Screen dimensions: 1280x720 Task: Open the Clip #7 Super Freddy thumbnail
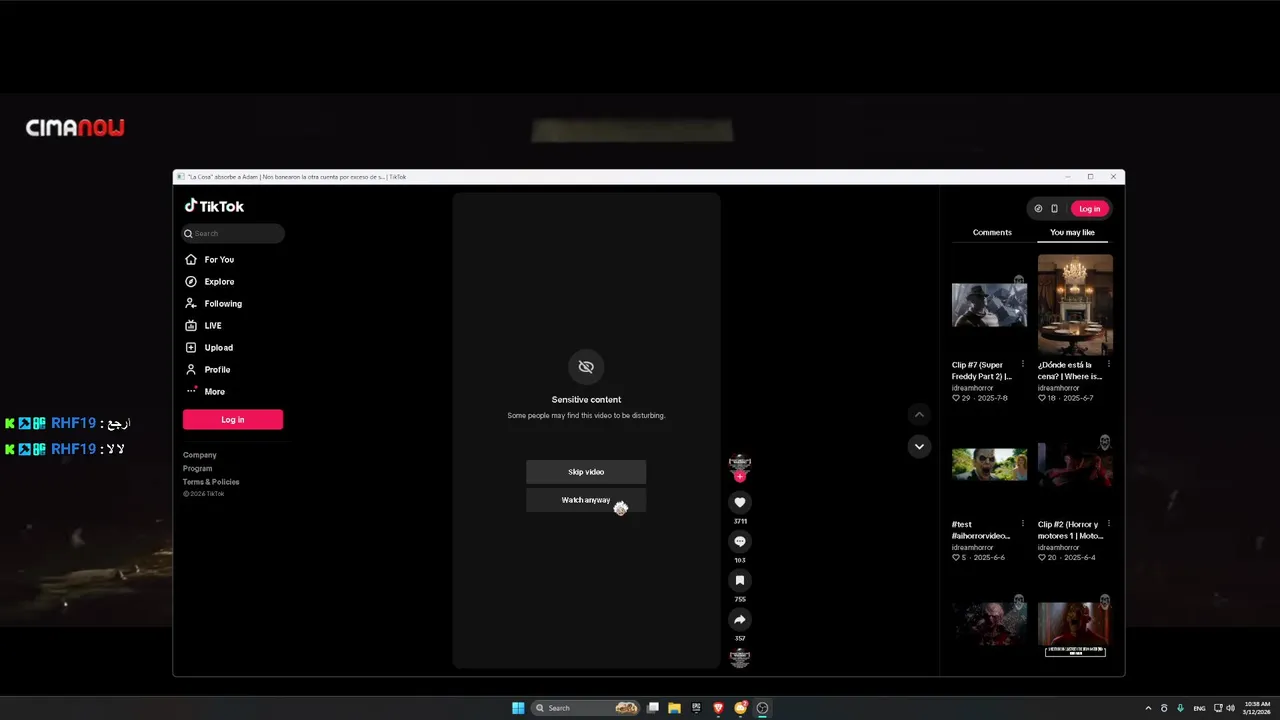(989, 305)
